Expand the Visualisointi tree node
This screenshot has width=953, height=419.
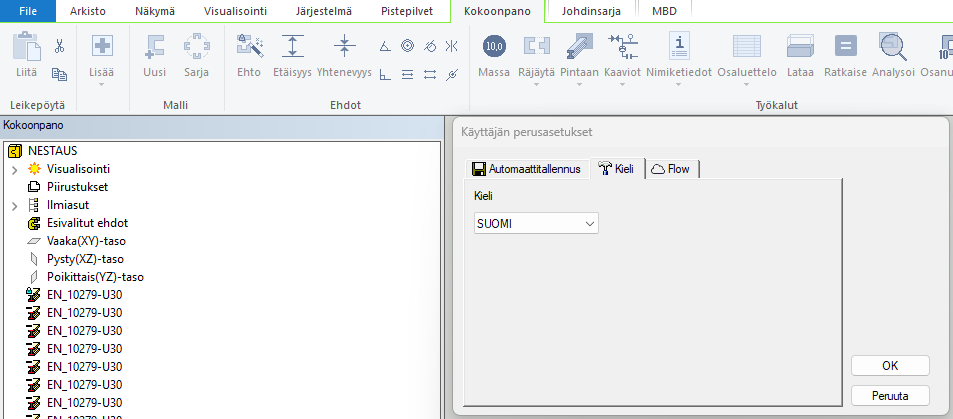[14, 169]
